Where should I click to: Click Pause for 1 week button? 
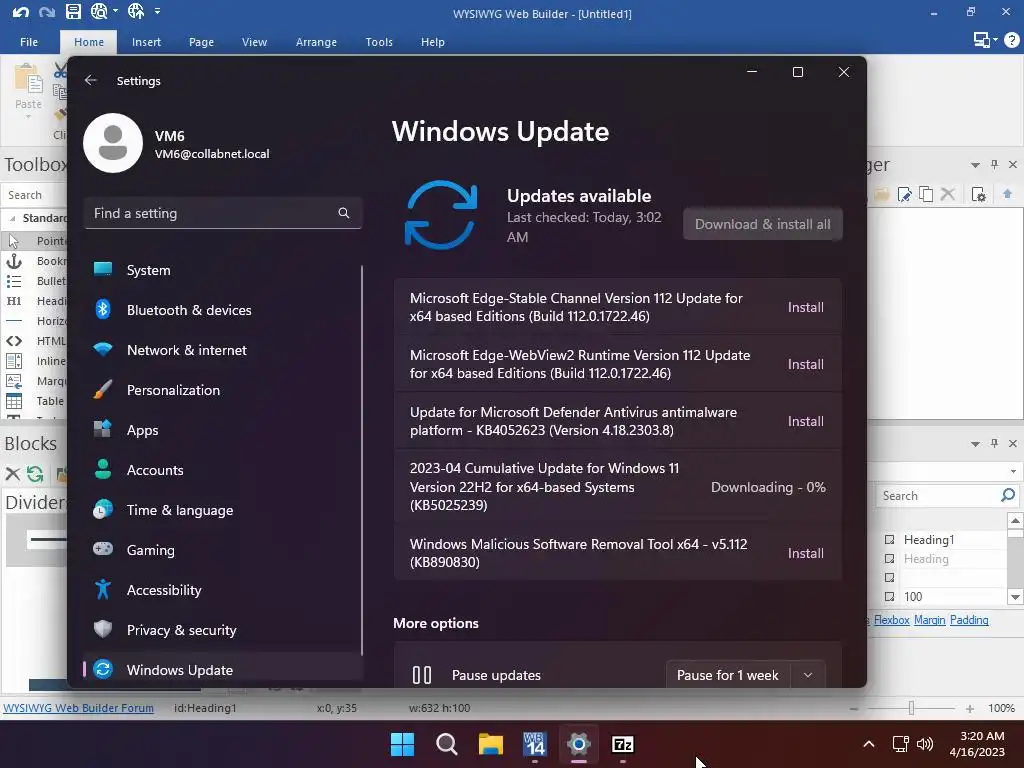pyautogui.click(x=728, y=675)
